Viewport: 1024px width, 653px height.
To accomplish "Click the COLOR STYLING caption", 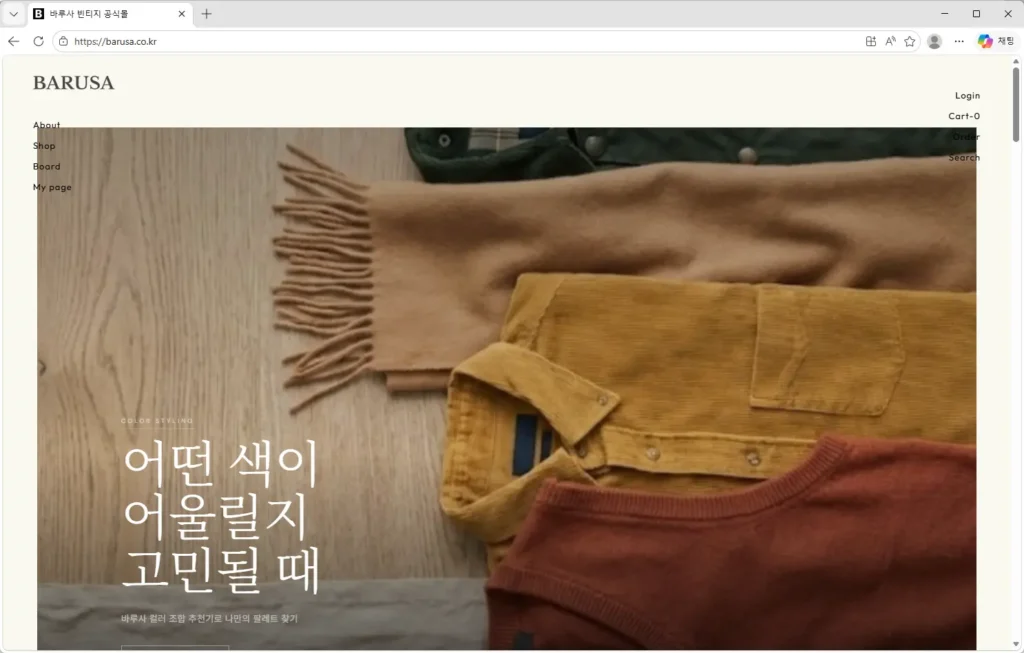I will pyautogui.click(x=157, y=421).
